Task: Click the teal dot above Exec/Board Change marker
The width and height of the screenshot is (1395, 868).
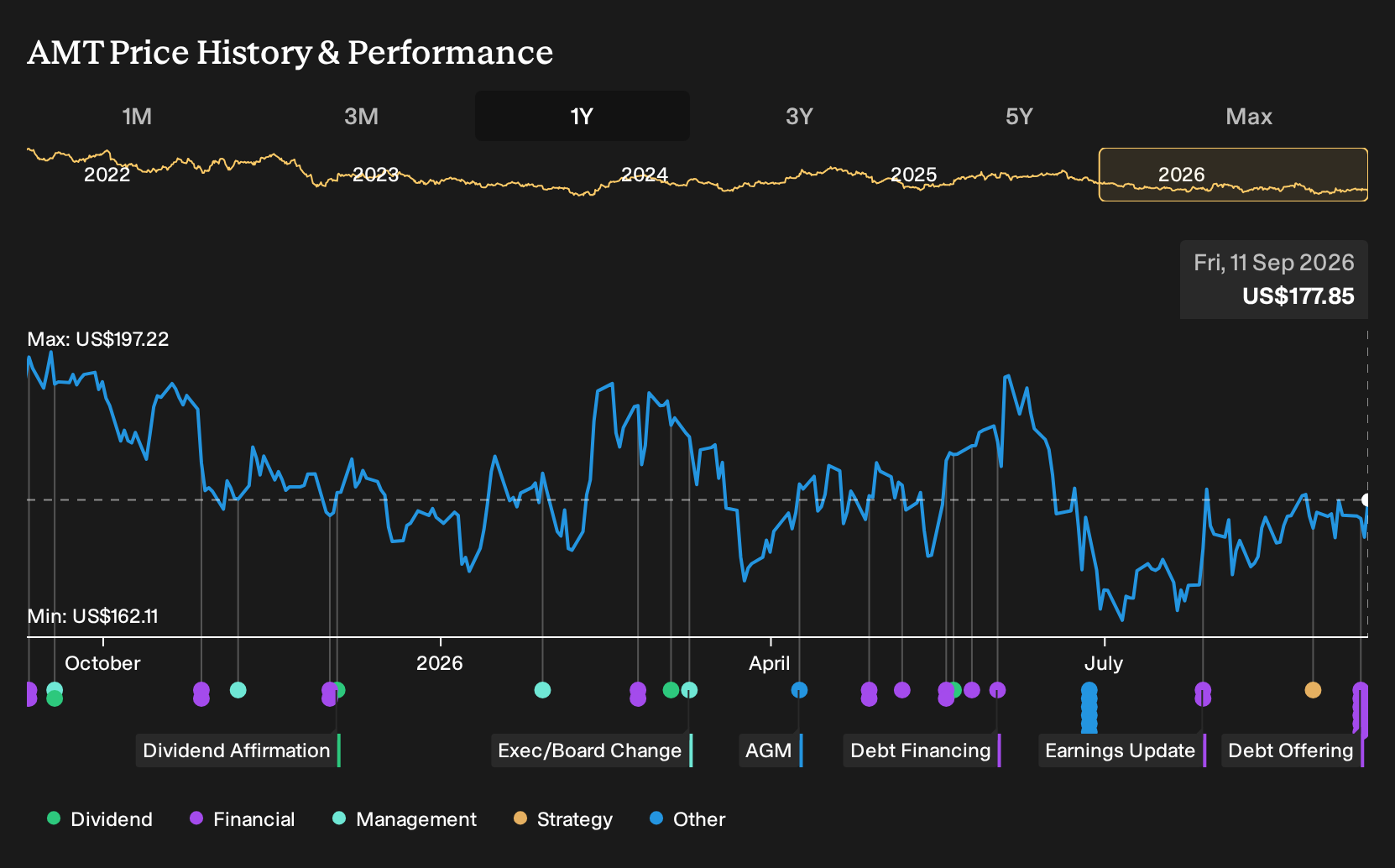Action: pyautogui.click(x=689, y=690)
